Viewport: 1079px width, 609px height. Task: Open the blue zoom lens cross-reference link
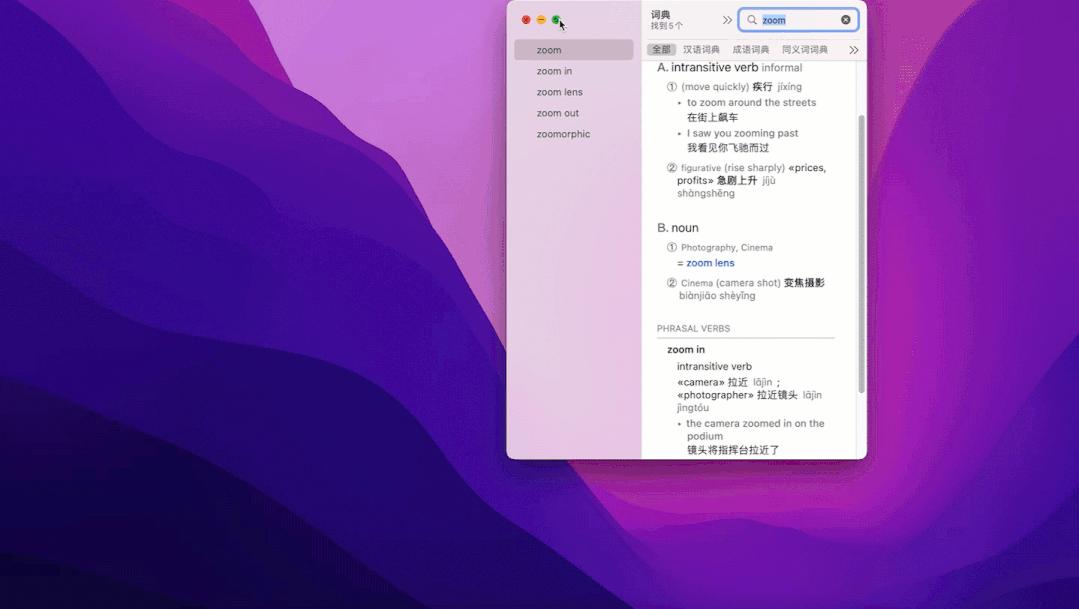pos(709,262)
